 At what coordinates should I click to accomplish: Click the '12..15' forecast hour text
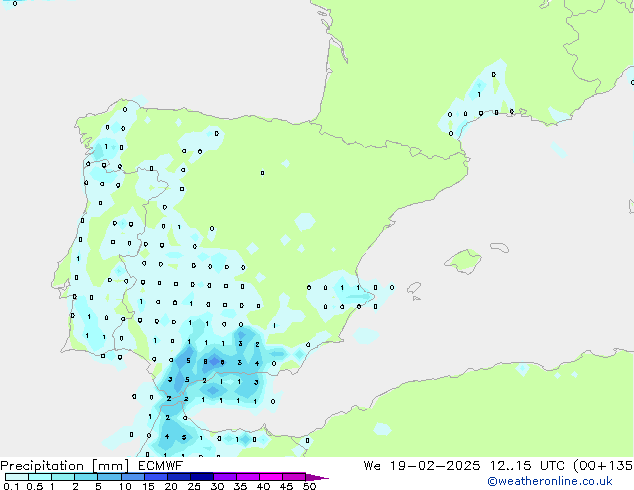click(511, 466)
